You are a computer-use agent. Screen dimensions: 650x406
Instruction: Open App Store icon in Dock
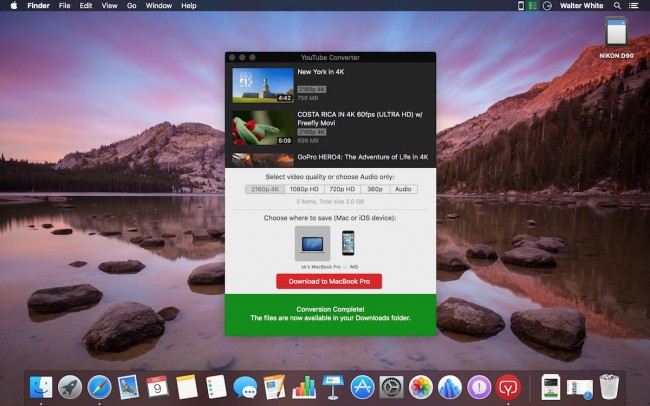coord(362,387)
